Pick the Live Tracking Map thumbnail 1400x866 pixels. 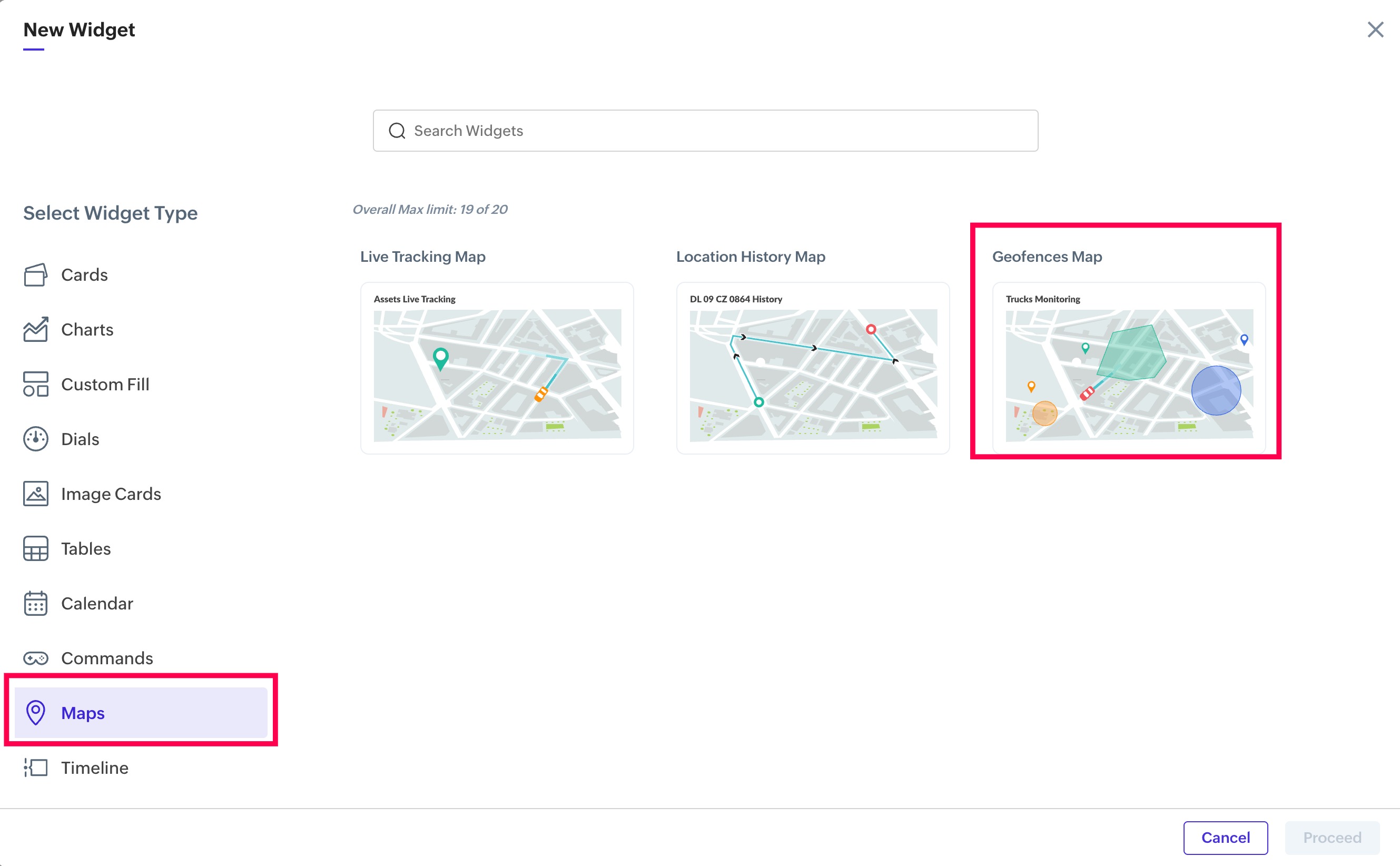point(497,368)
